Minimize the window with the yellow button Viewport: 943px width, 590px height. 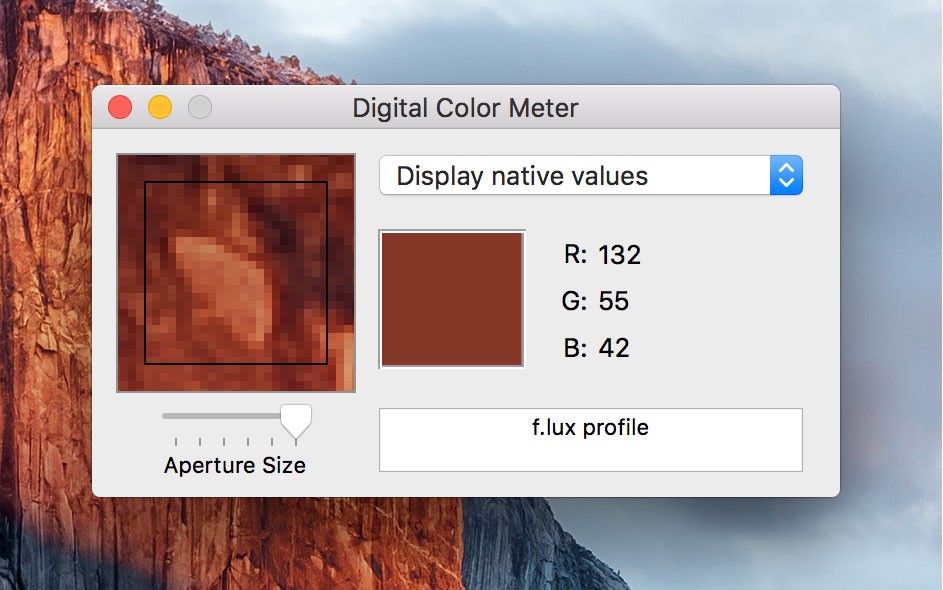click(160, 107)
